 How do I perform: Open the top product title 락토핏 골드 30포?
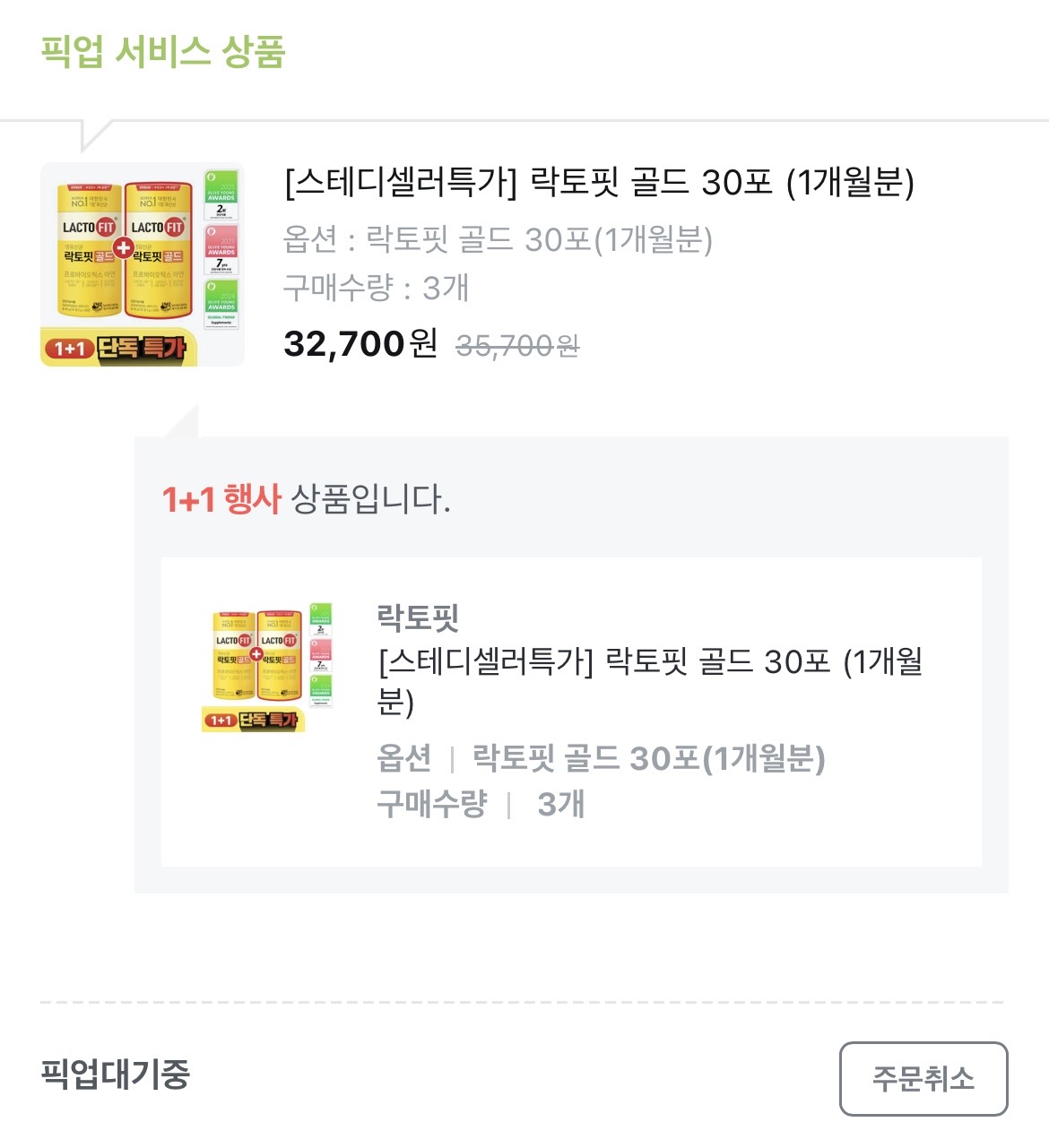pos(599,182)
